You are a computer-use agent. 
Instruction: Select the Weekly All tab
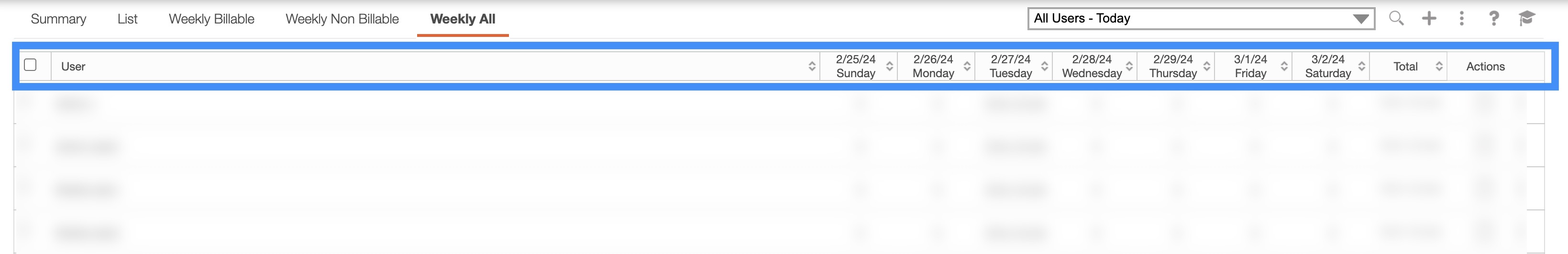coord(463,19)
